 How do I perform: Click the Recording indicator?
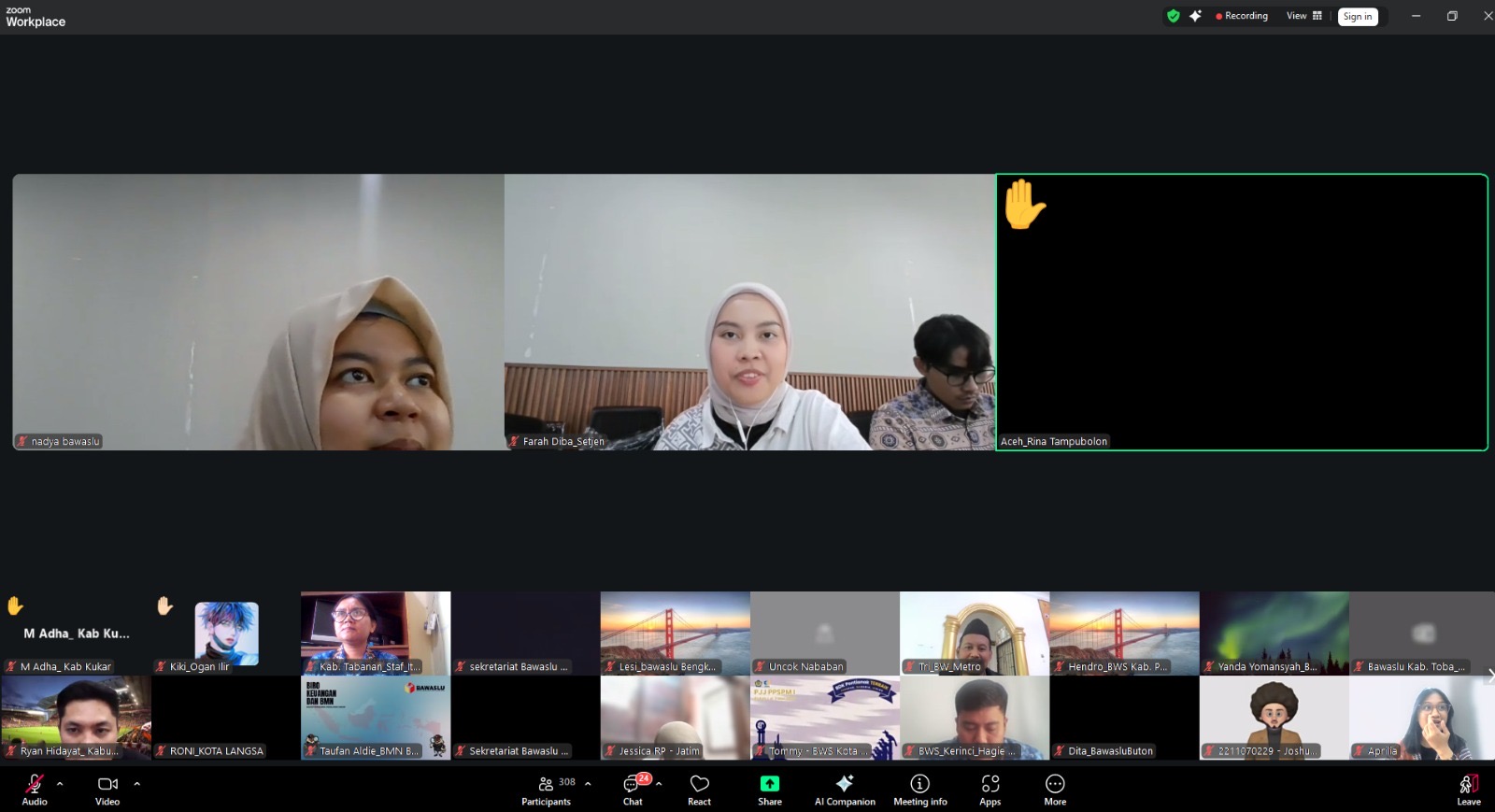(x=1242, y=16)
